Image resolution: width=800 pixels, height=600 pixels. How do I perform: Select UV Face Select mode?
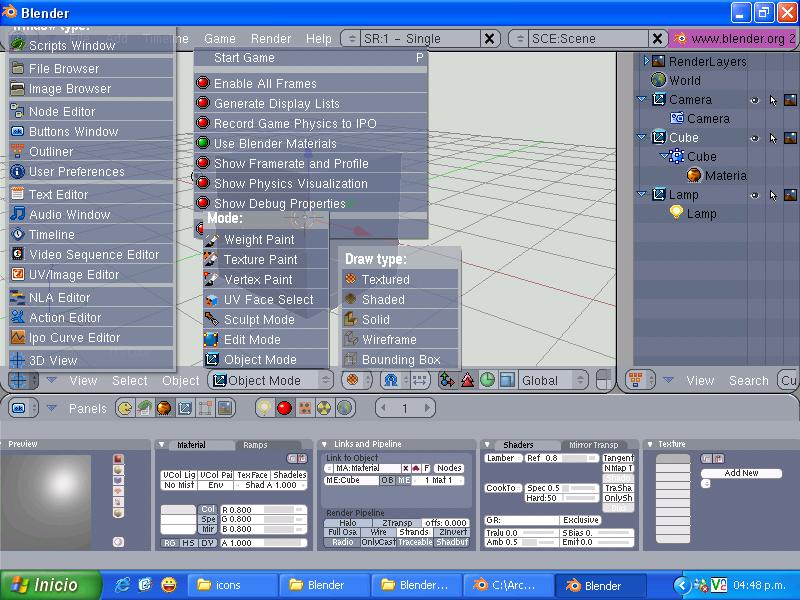(x=265, y=299)
